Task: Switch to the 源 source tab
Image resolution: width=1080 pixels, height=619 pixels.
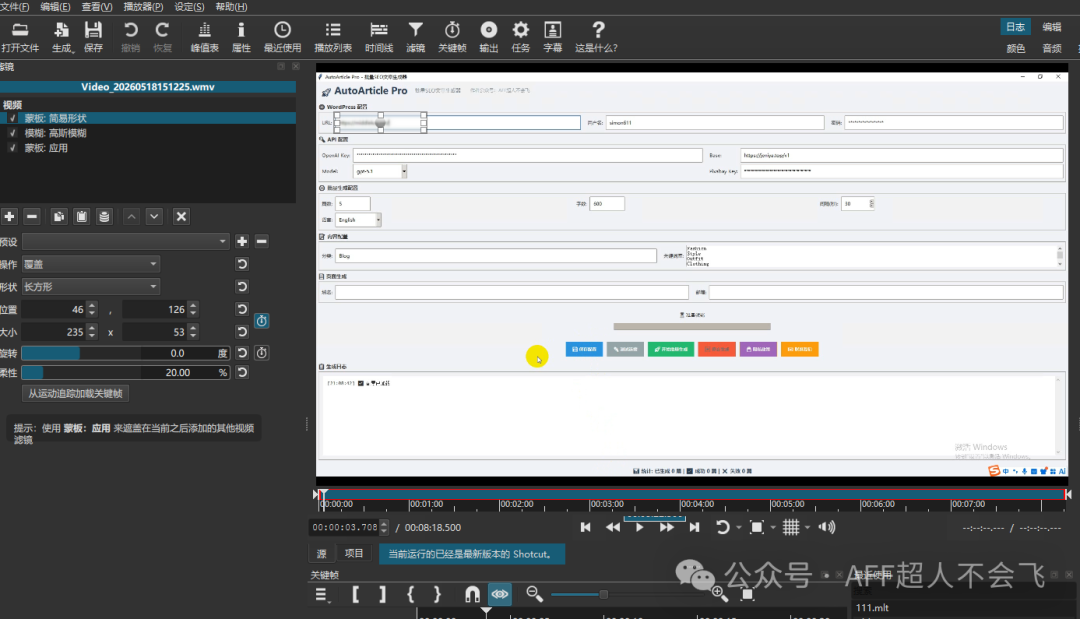Action: tap(322, 554)
